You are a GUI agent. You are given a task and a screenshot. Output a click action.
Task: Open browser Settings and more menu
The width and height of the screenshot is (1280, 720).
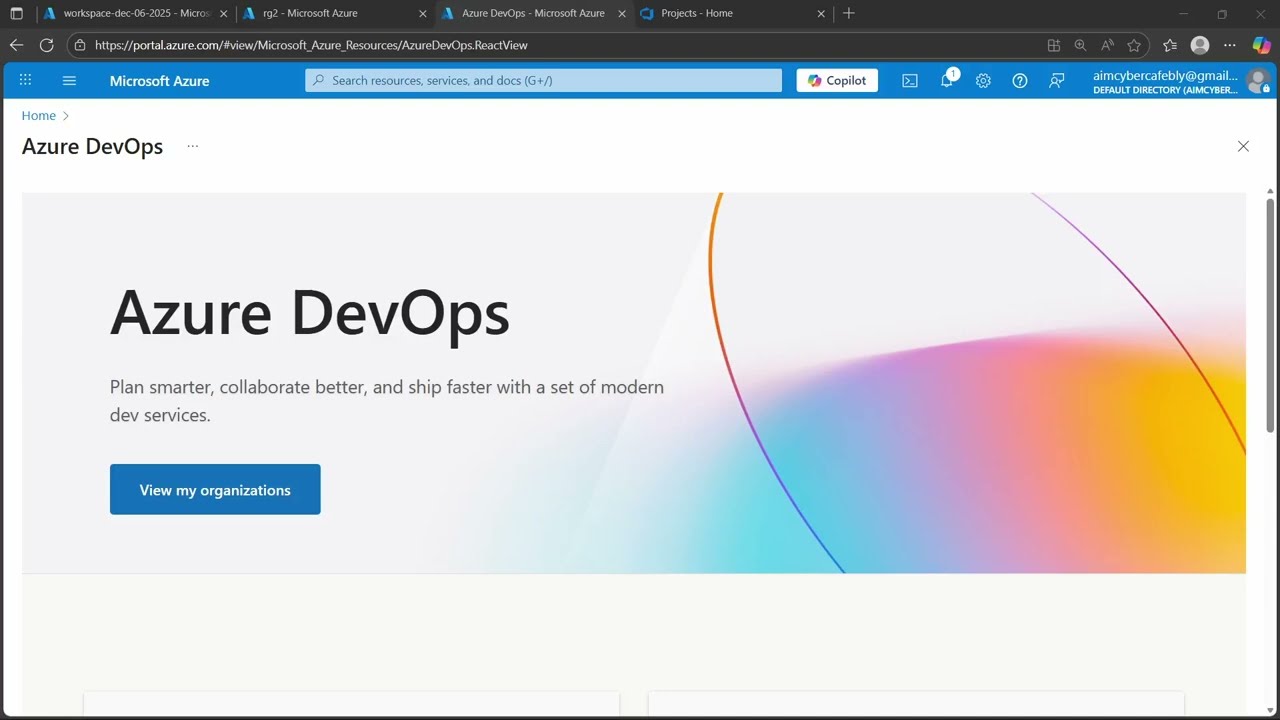pos(1230,45)
